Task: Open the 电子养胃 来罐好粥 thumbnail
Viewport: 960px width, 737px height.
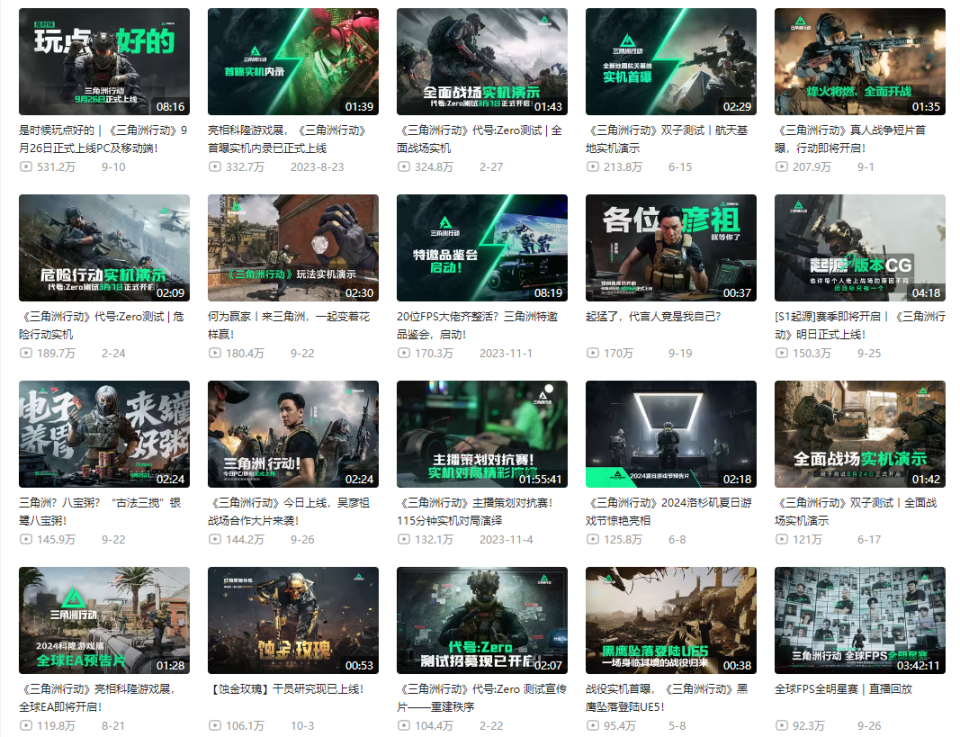Action: coord(104,434)
